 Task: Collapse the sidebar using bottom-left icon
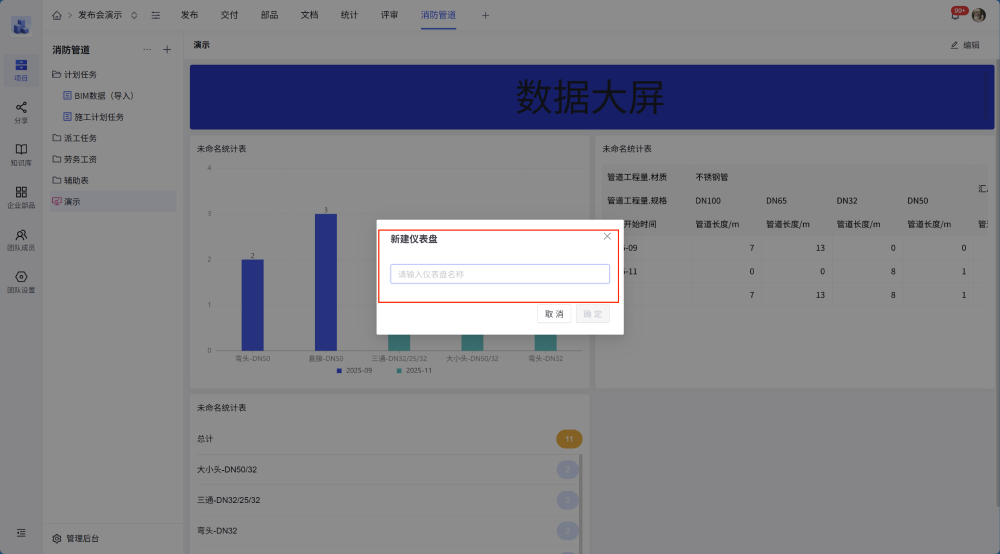[x=21, y=533]
